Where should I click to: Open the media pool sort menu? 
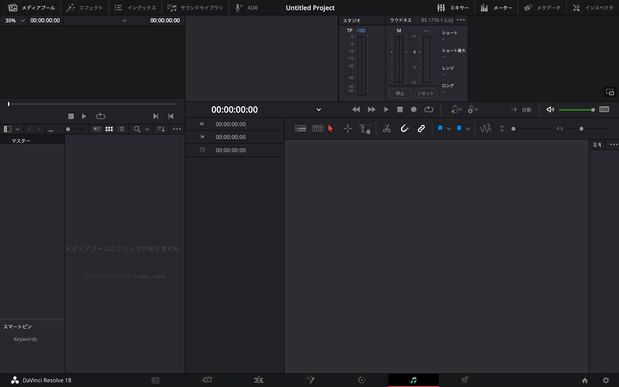coord(161,129)
